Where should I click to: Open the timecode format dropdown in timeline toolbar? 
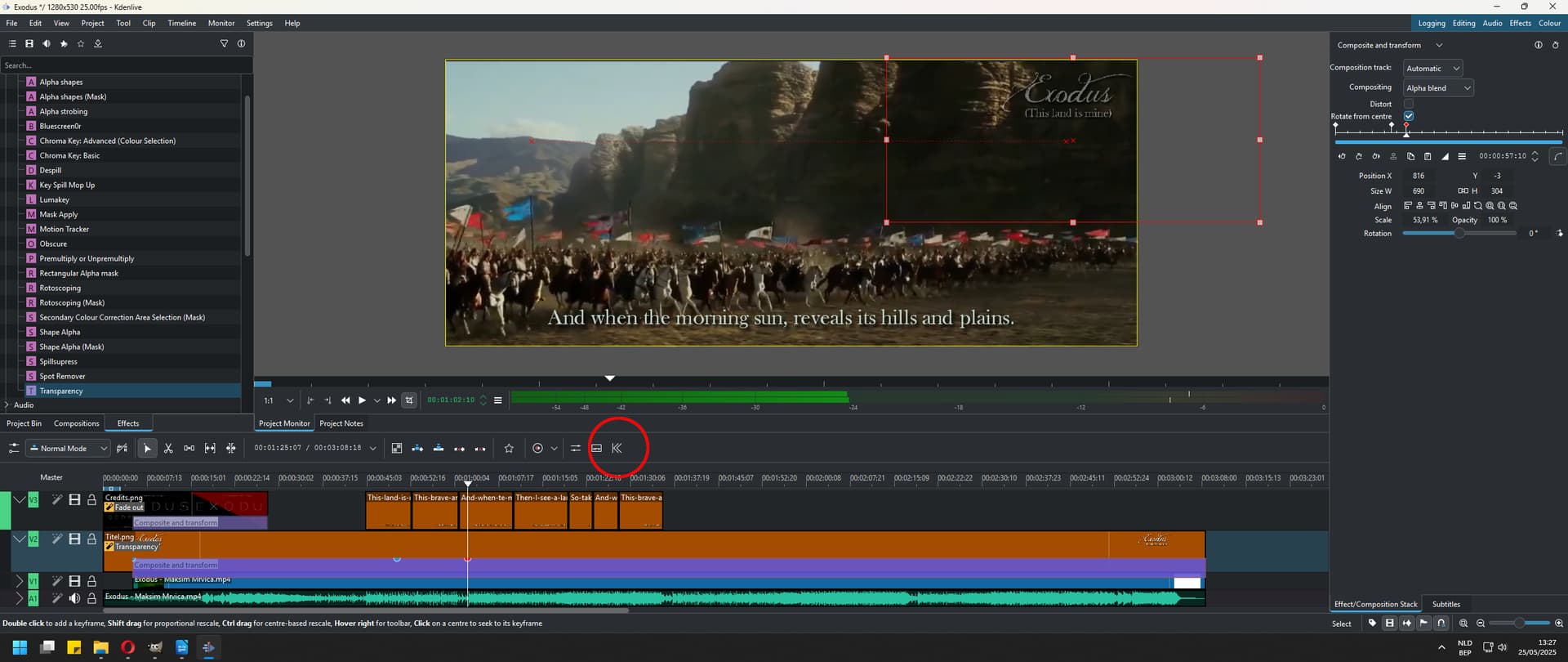[x=373, y=448]
